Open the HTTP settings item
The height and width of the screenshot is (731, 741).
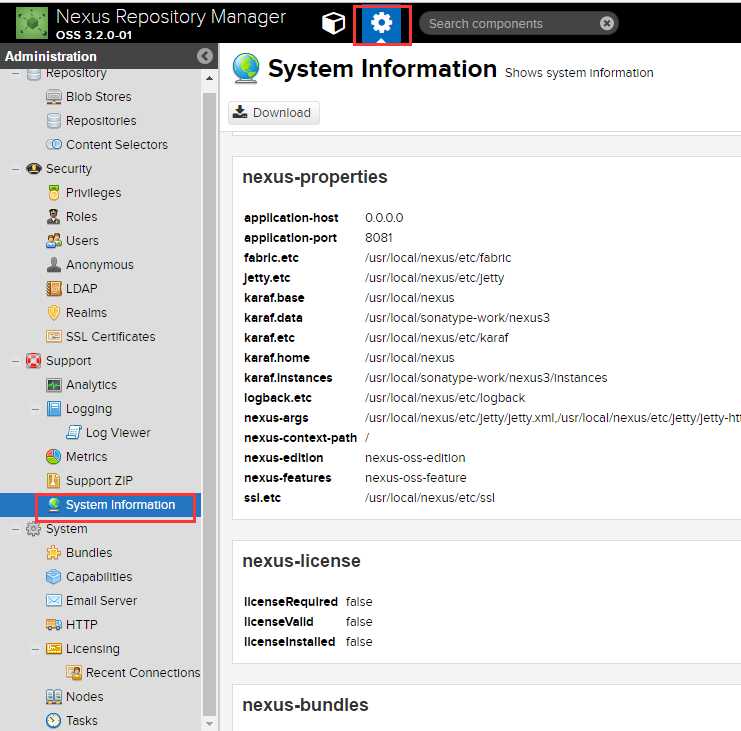tap(81, 625)
